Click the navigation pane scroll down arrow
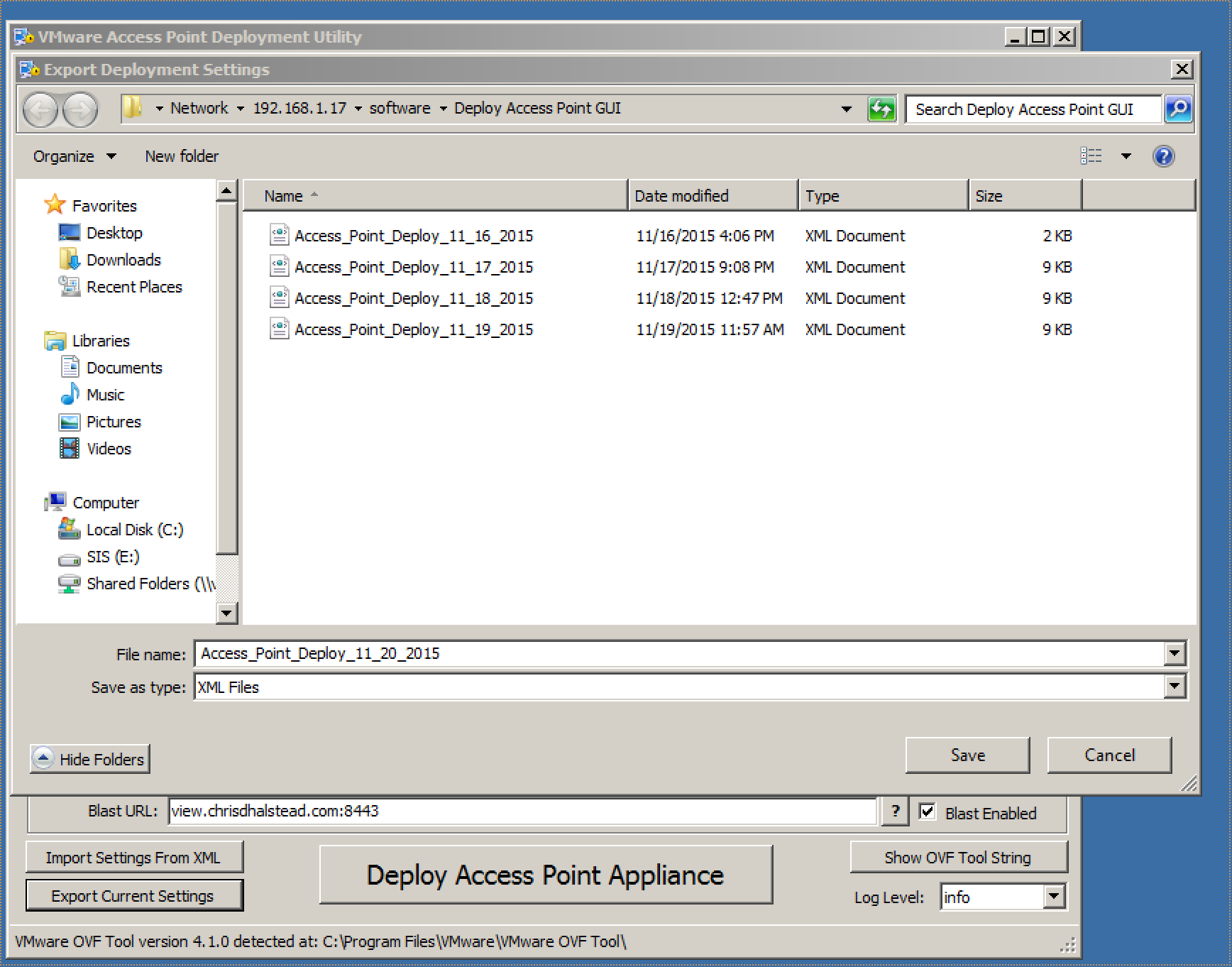 click(226, 613)
